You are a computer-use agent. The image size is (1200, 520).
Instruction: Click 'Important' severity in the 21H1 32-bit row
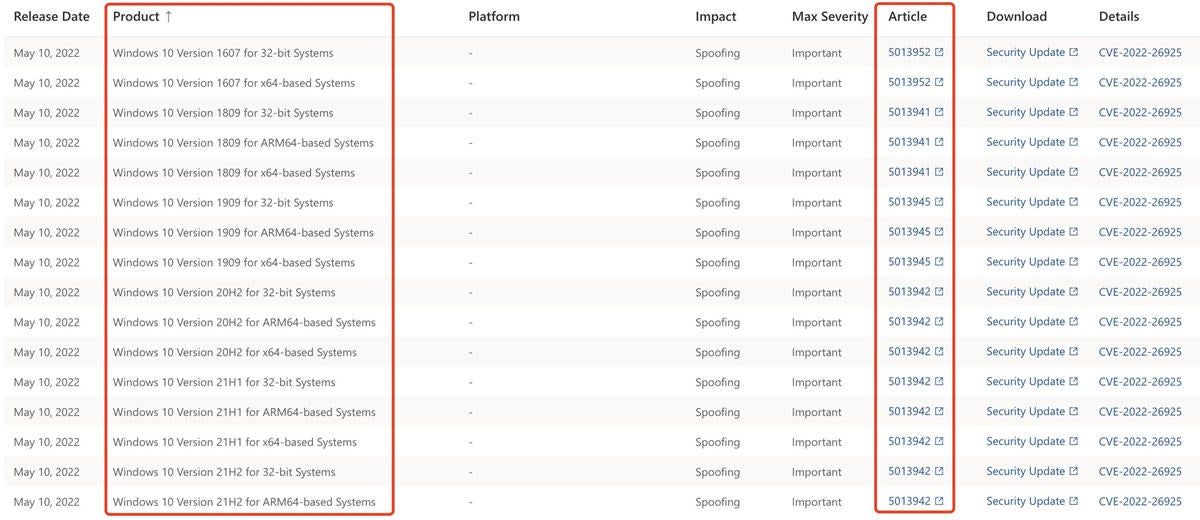coord(817,383)
